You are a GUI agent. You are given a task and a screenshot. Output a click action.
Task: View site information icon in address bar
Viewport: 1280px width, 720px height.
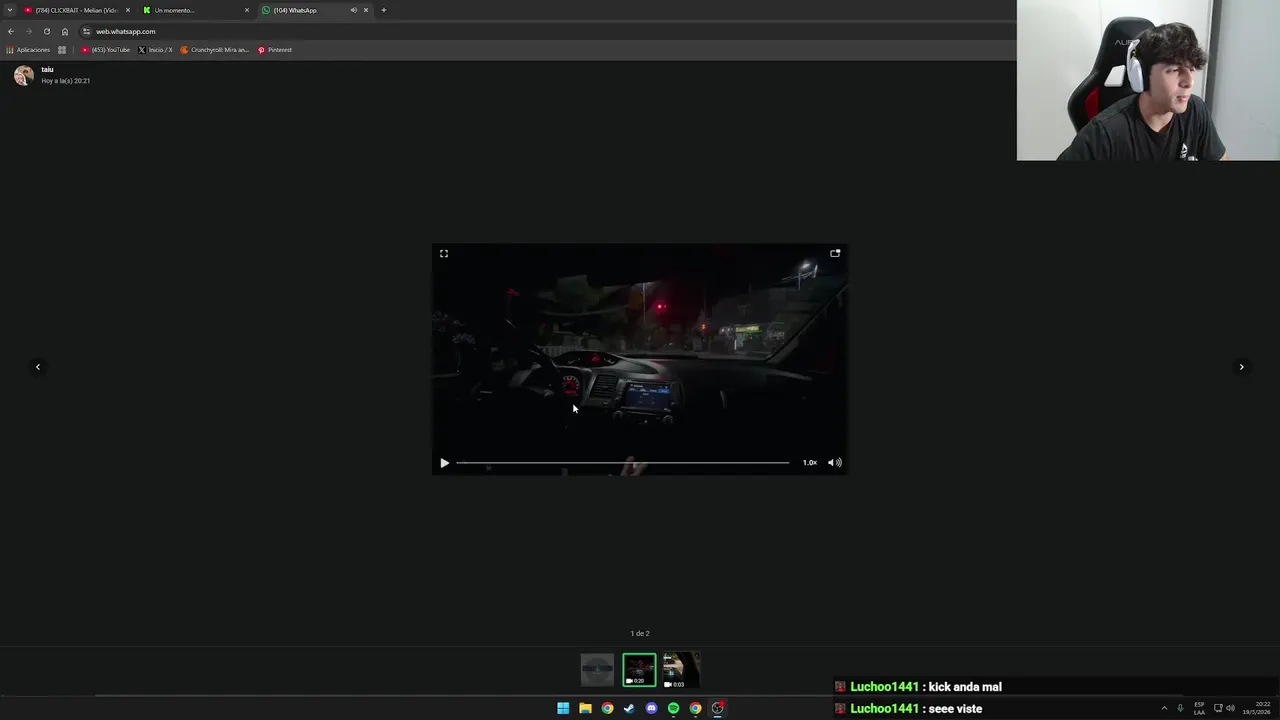[86, 31]
